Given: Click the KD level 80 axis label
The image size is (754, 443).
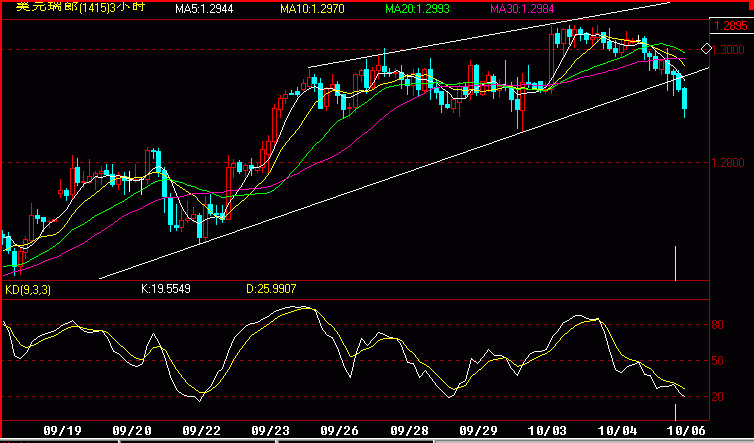Looking at the screenshot, I should pyautogui.click(x=717, y=325).
